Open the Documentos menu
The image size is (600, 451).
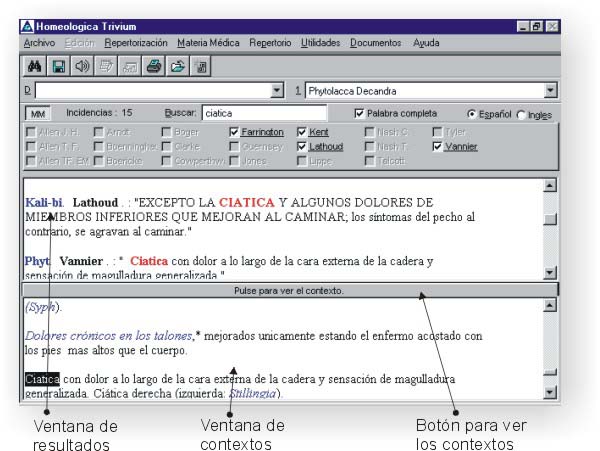click(375, 43)
